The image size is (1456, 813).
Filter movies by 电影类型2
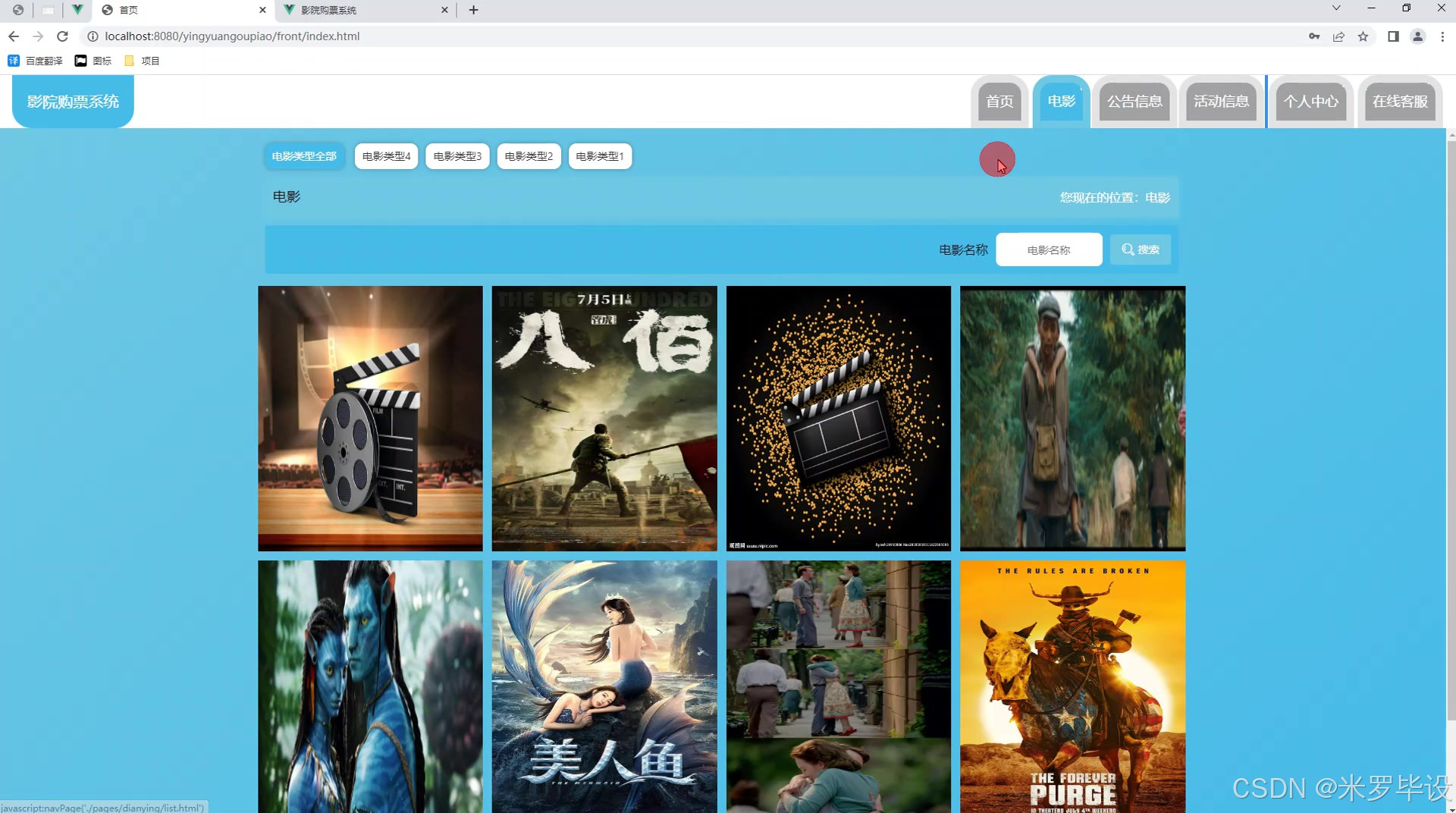pyautogui.click(x=529, y=156)
